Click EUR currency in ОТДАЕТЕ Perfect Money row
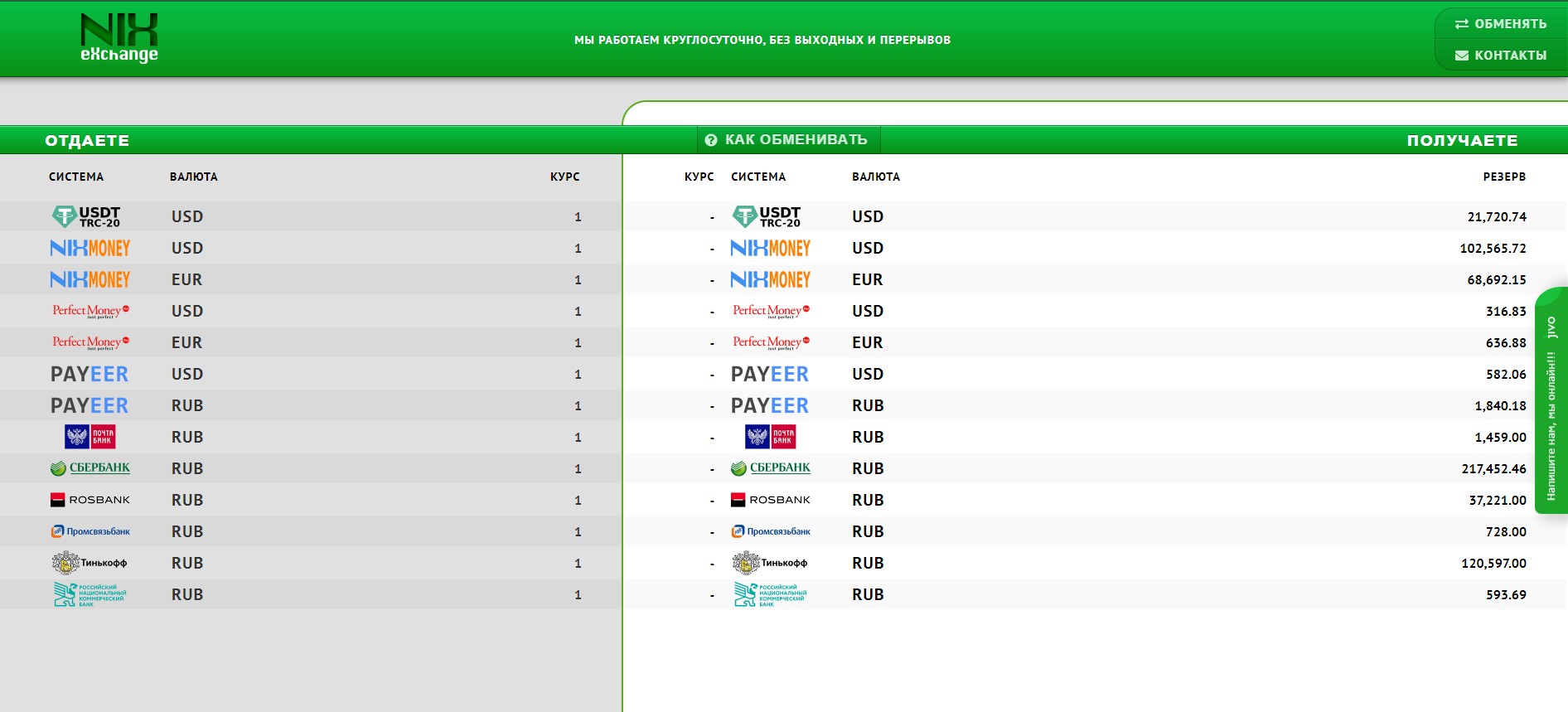The image size is (1568, 712). point(186,342)
